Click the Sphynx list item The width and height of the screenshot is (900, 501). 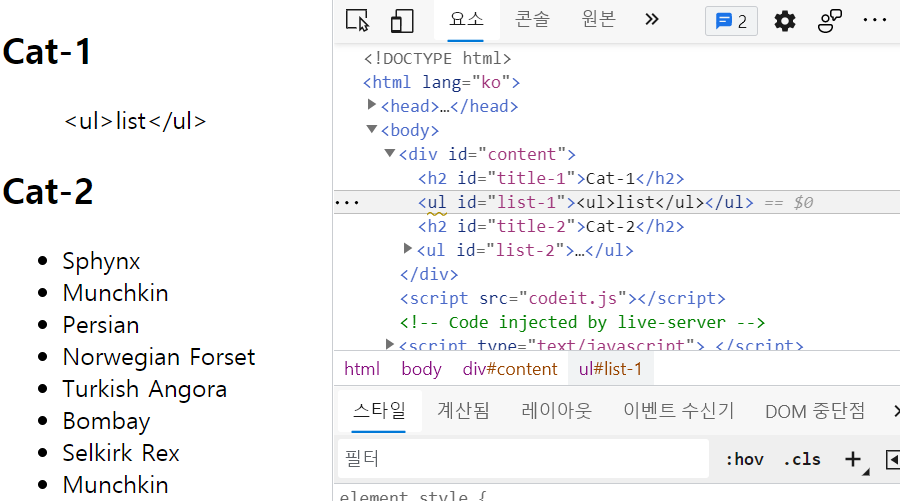[x=101, y=262]
